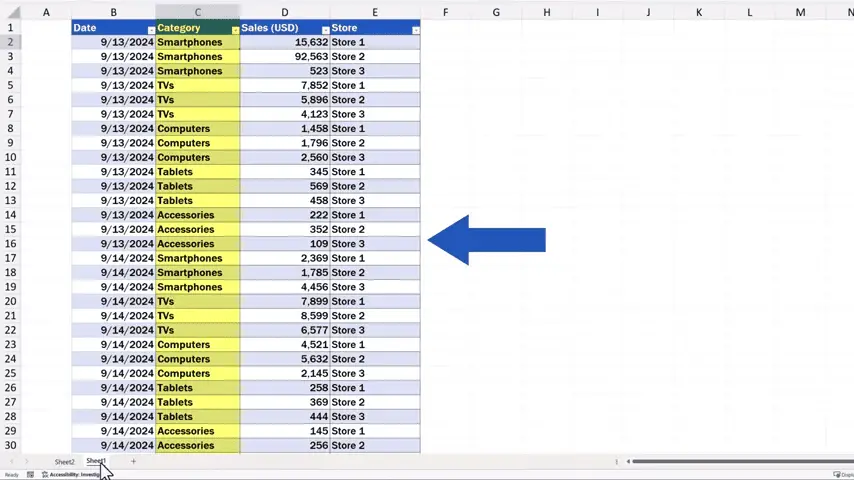
Task: Click the Select All corner triangle
Action: click(12, 13)
